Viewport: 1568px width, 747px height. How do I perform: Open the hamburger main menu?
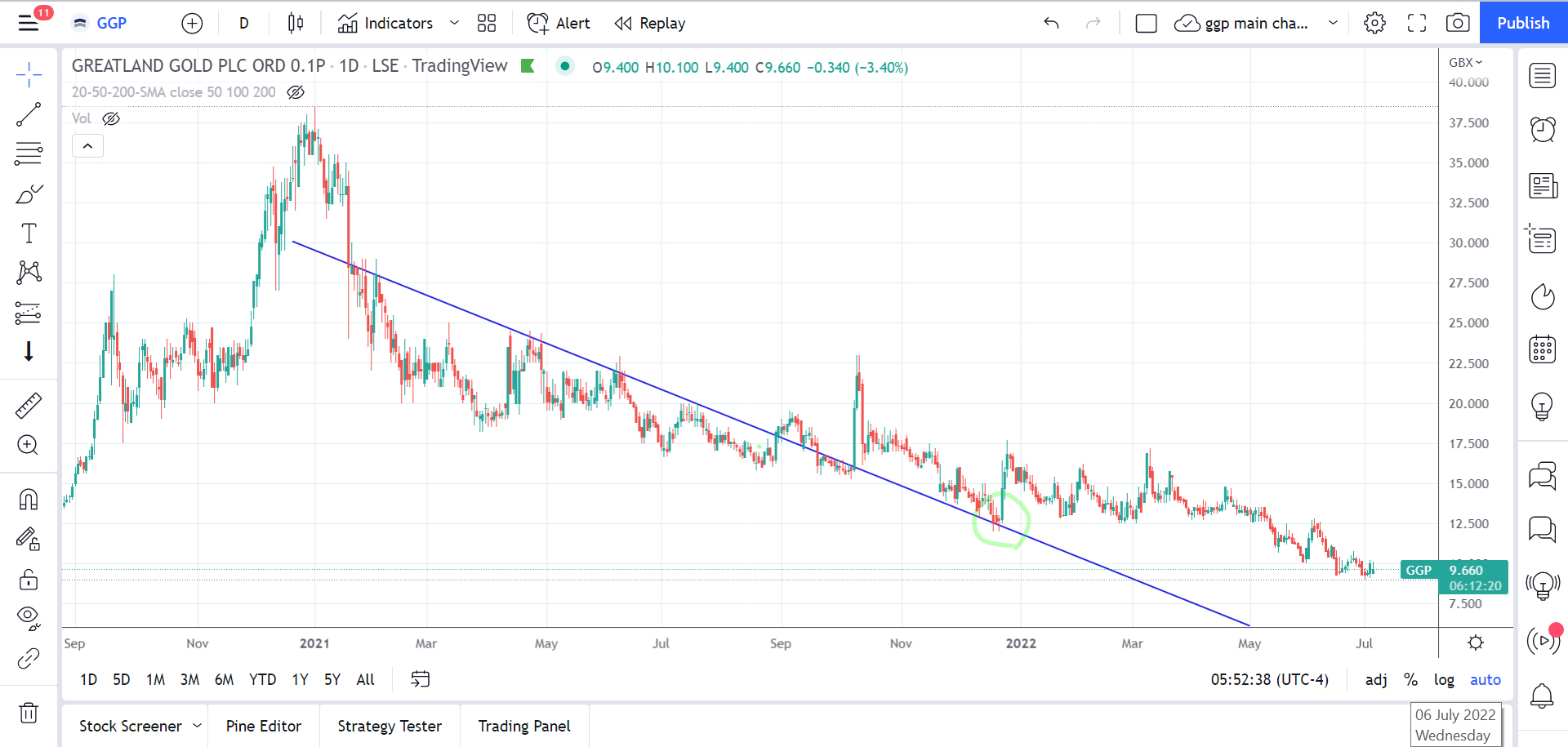[29, 23]
